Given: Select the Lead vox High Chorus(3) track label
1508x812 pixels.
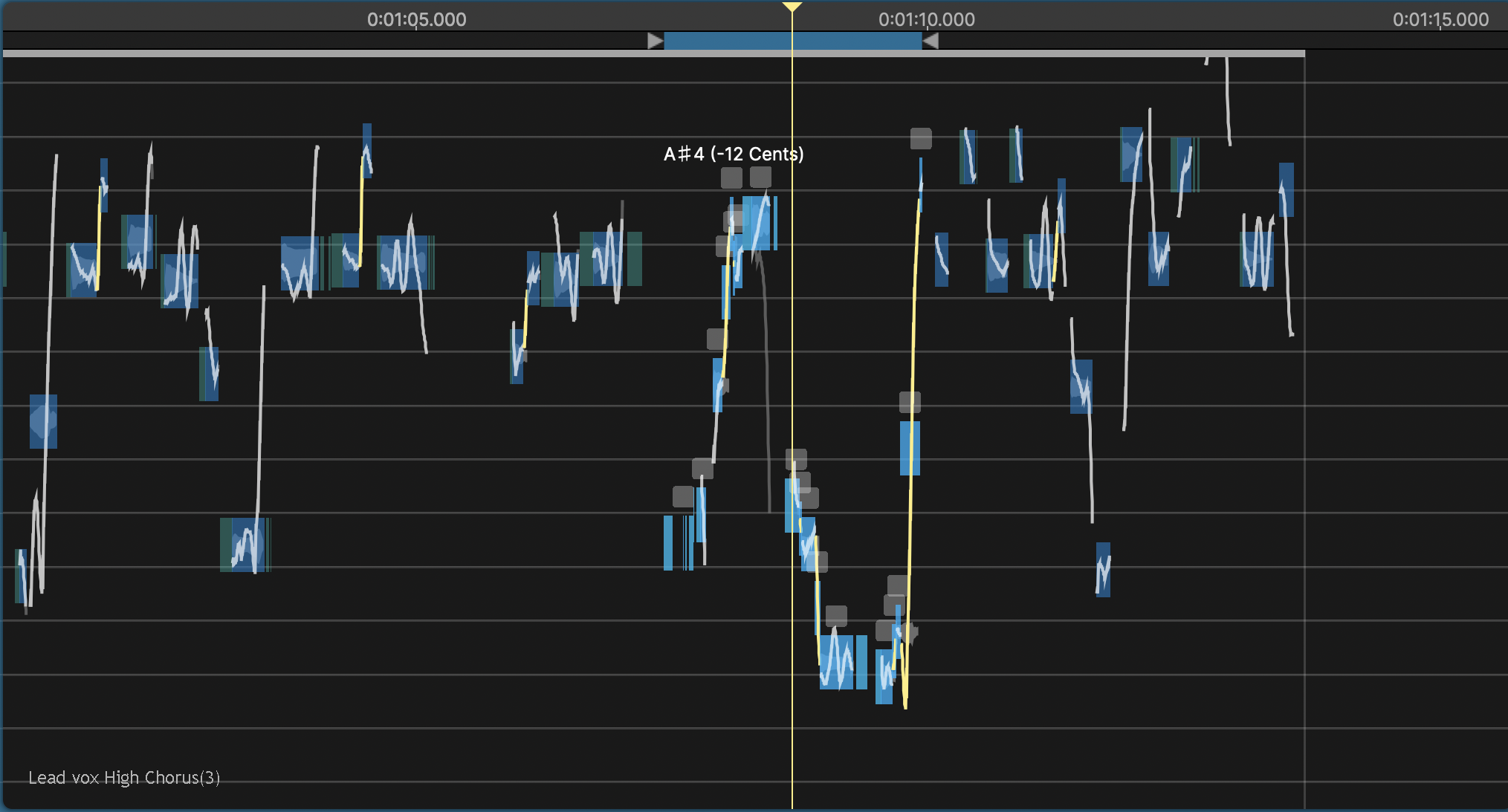Looking at the screenshot, I should point(124,777).
